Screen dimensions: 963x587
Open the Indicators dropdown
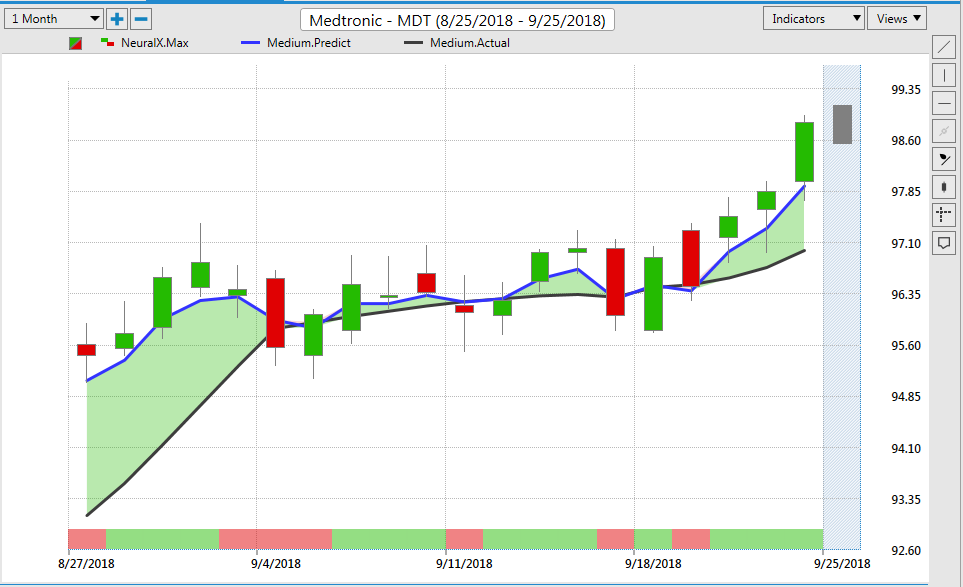tap(814, 19)
